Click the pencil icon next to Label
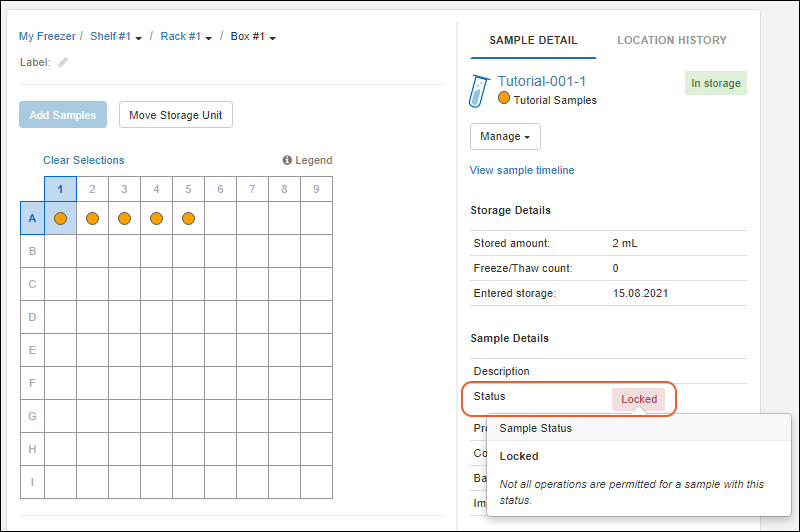Screen dimensions: 800x532 tap(63, 62)
